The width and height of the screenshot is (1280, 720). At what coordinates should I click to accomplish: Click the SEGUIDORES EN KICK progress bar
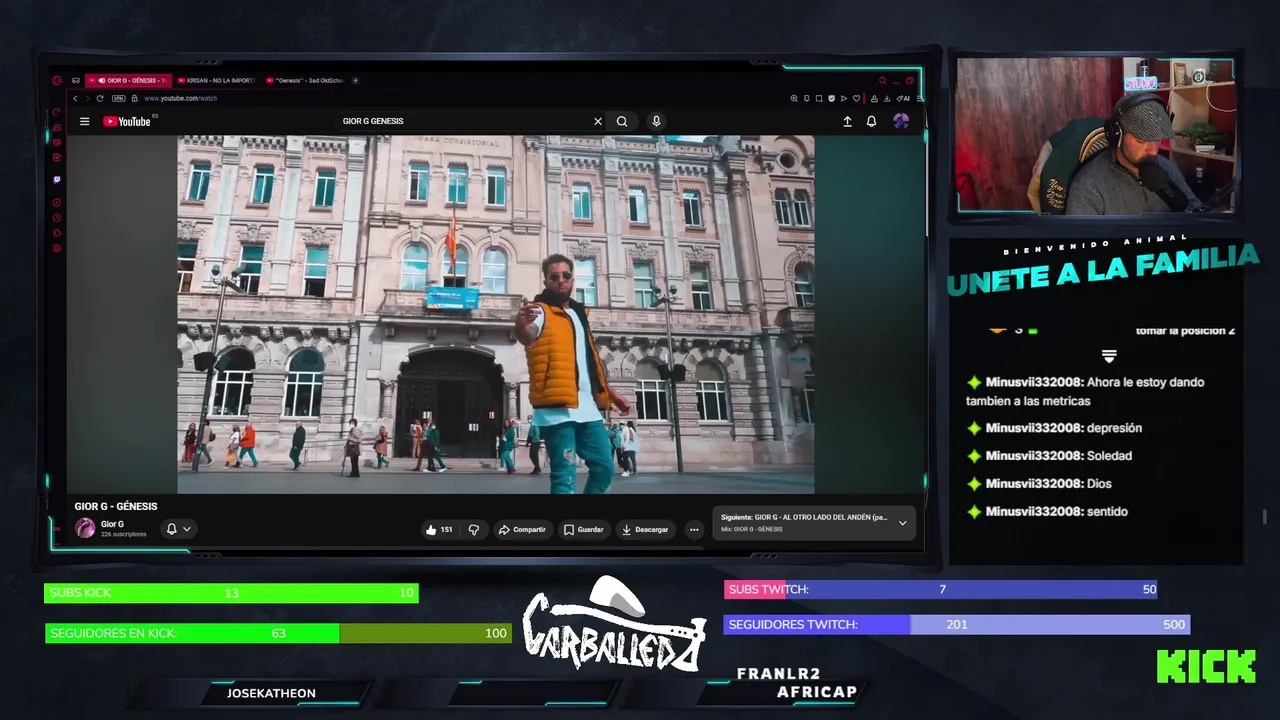point(278,633)
